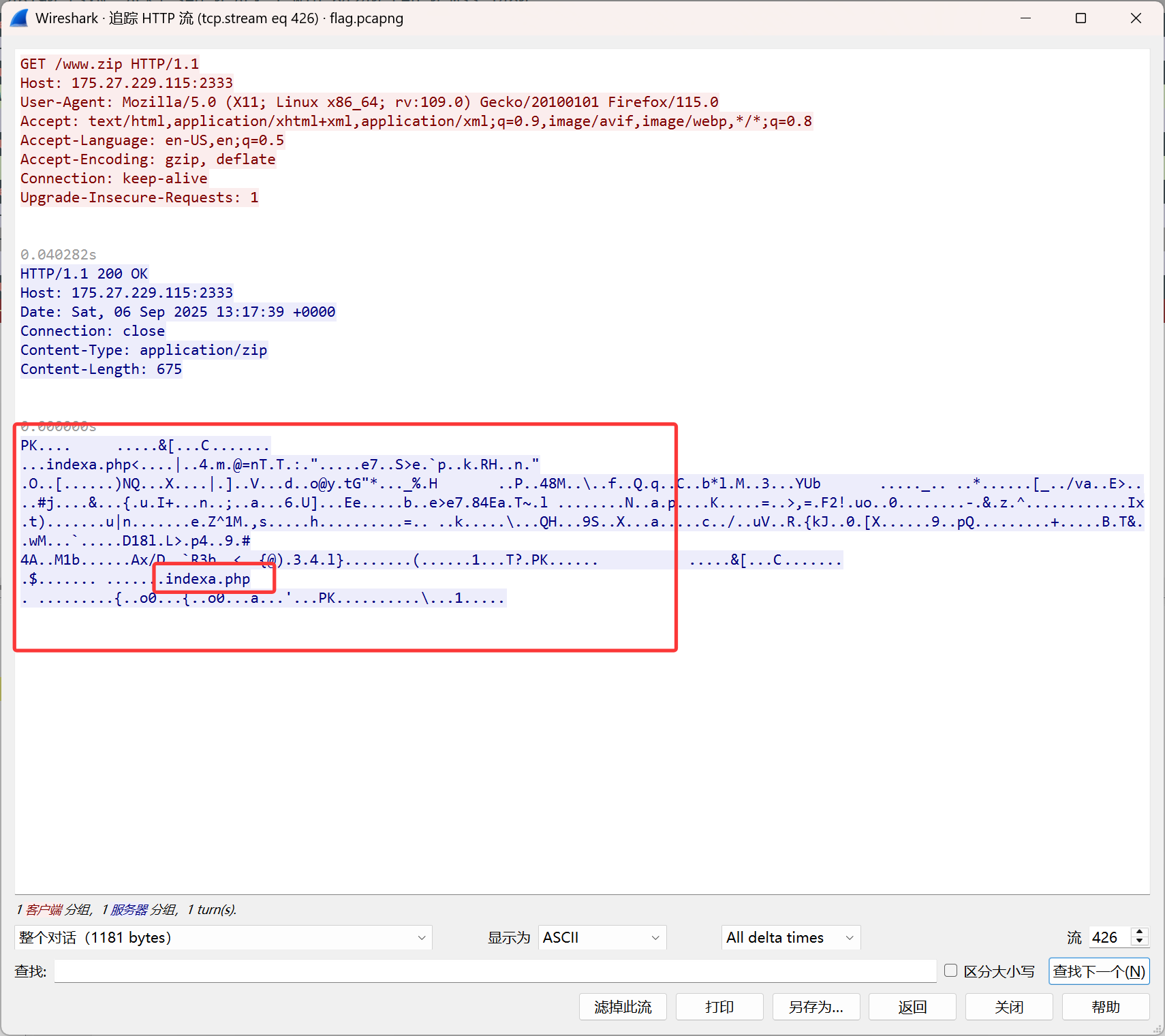Click the 另存为... button
Screen dimensions: 1165x1036
click(816, 1007)
